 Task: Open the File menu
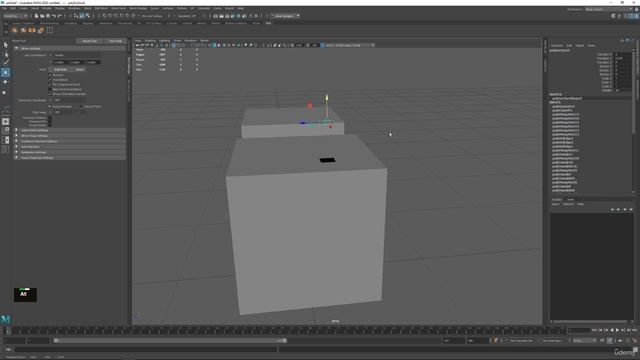(x=4, y=8)
